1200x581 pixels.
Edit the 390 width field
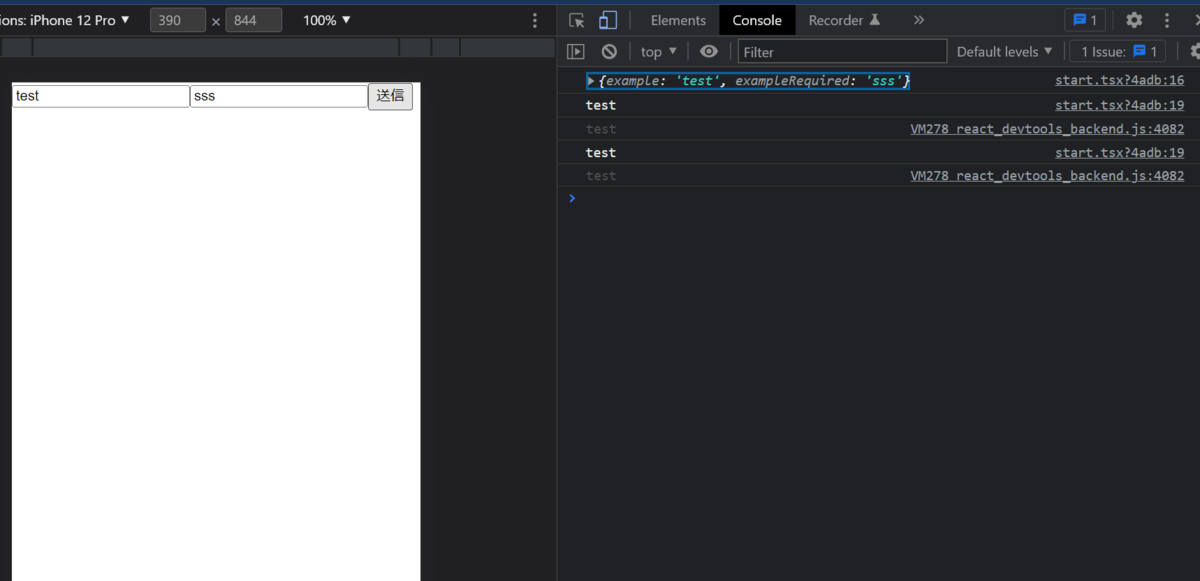pyautogui.click(x=178, y=20)
